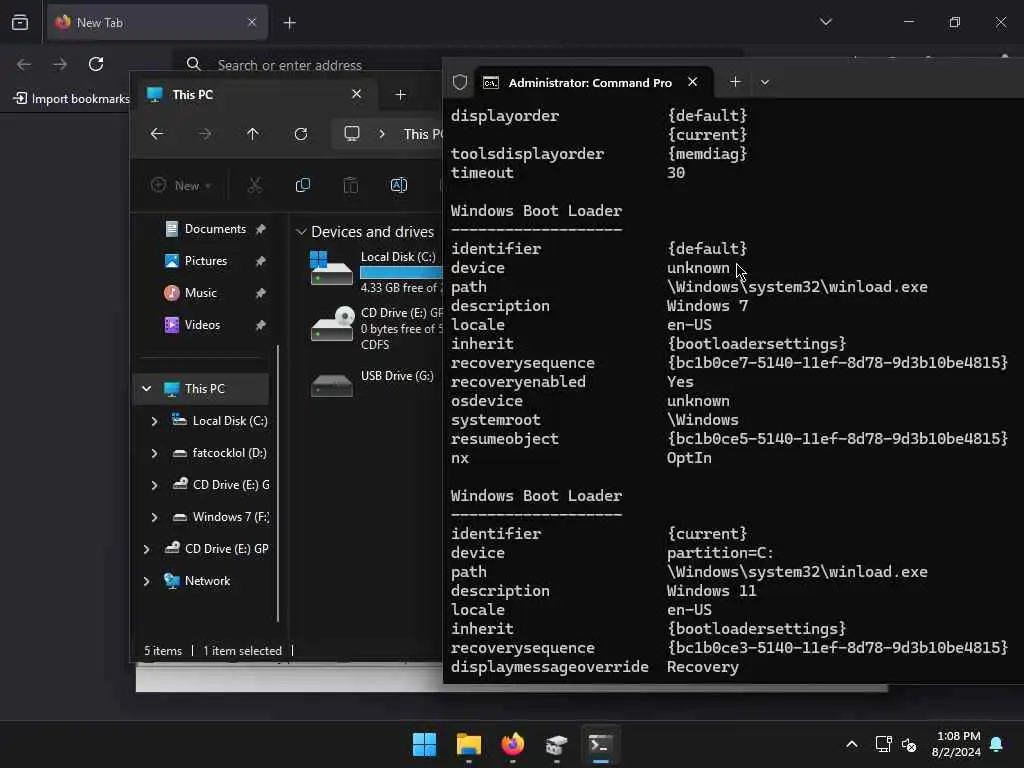Close the This PC tab in File Explorer
Viewport: 1024px width, 768px height.
357,94
